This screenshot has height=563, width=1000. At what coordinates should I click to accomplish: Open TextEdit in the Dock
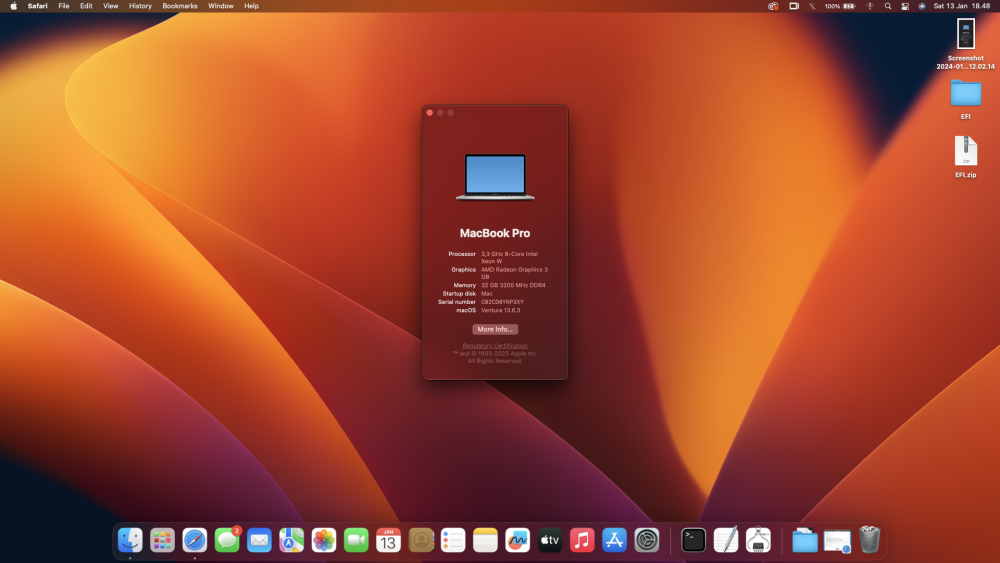point(726,540)
